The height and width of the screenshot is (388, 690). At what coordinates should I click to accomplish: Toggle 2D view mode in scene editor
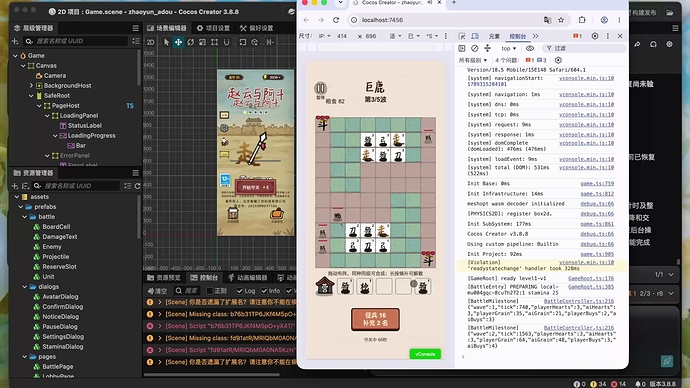150,42
